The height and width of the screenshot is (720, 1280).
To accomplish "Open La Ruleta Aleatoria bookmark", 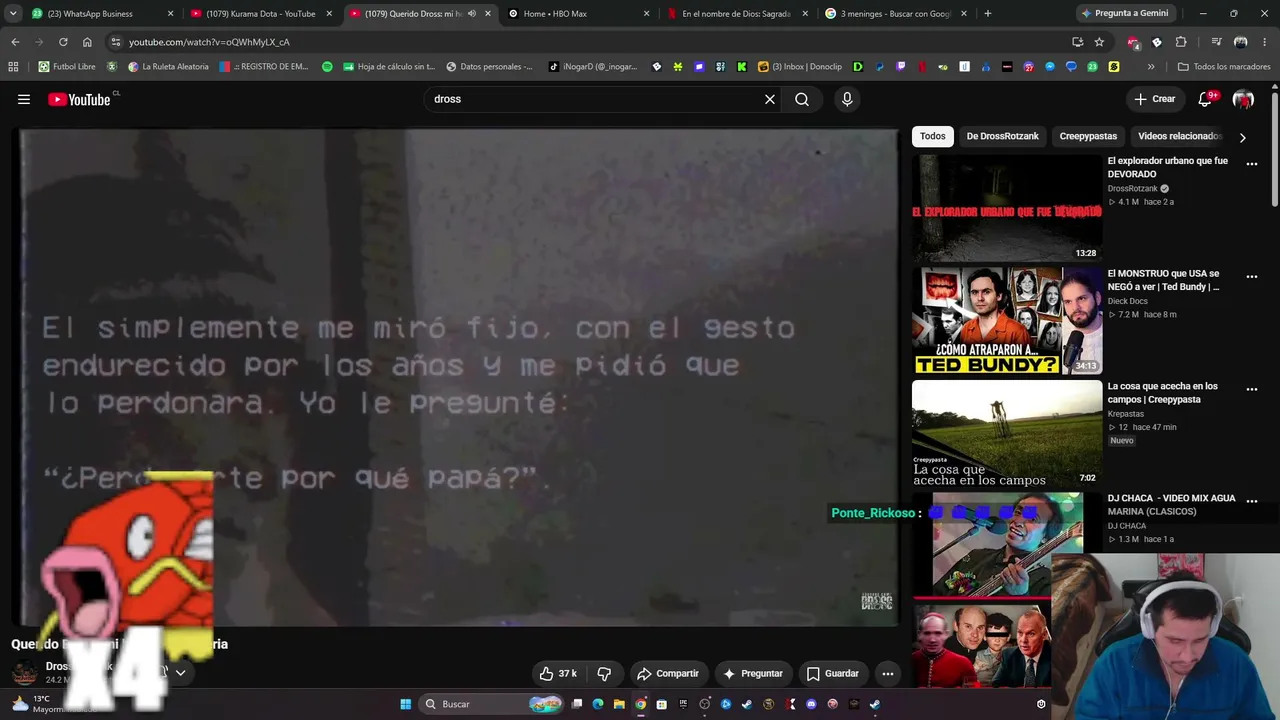I will coord(167,67).
